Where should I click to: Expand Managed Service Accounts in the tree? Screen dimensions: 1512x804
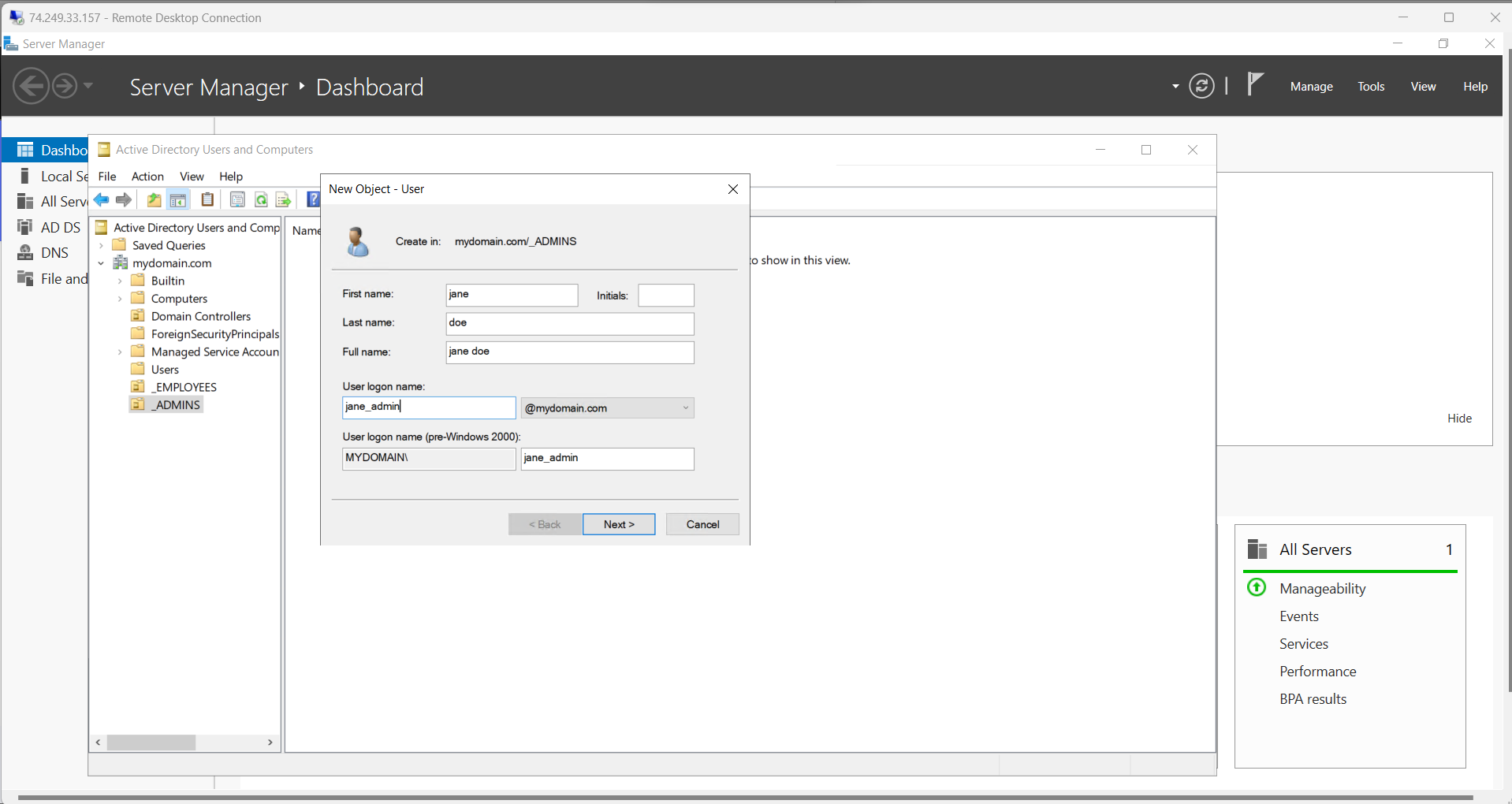120,351
